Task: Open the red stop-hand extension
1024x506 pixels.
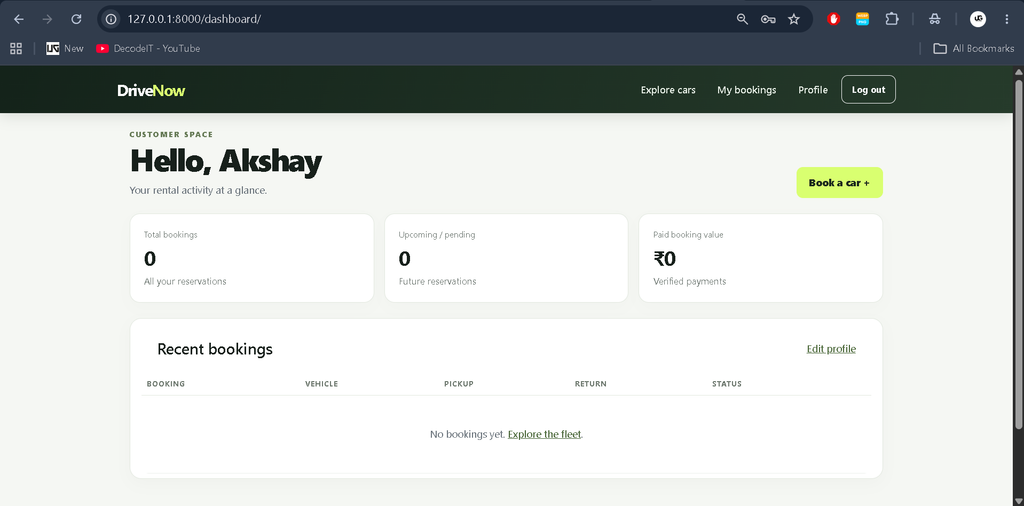Action: pyautogui.click(x=833, y=19)
